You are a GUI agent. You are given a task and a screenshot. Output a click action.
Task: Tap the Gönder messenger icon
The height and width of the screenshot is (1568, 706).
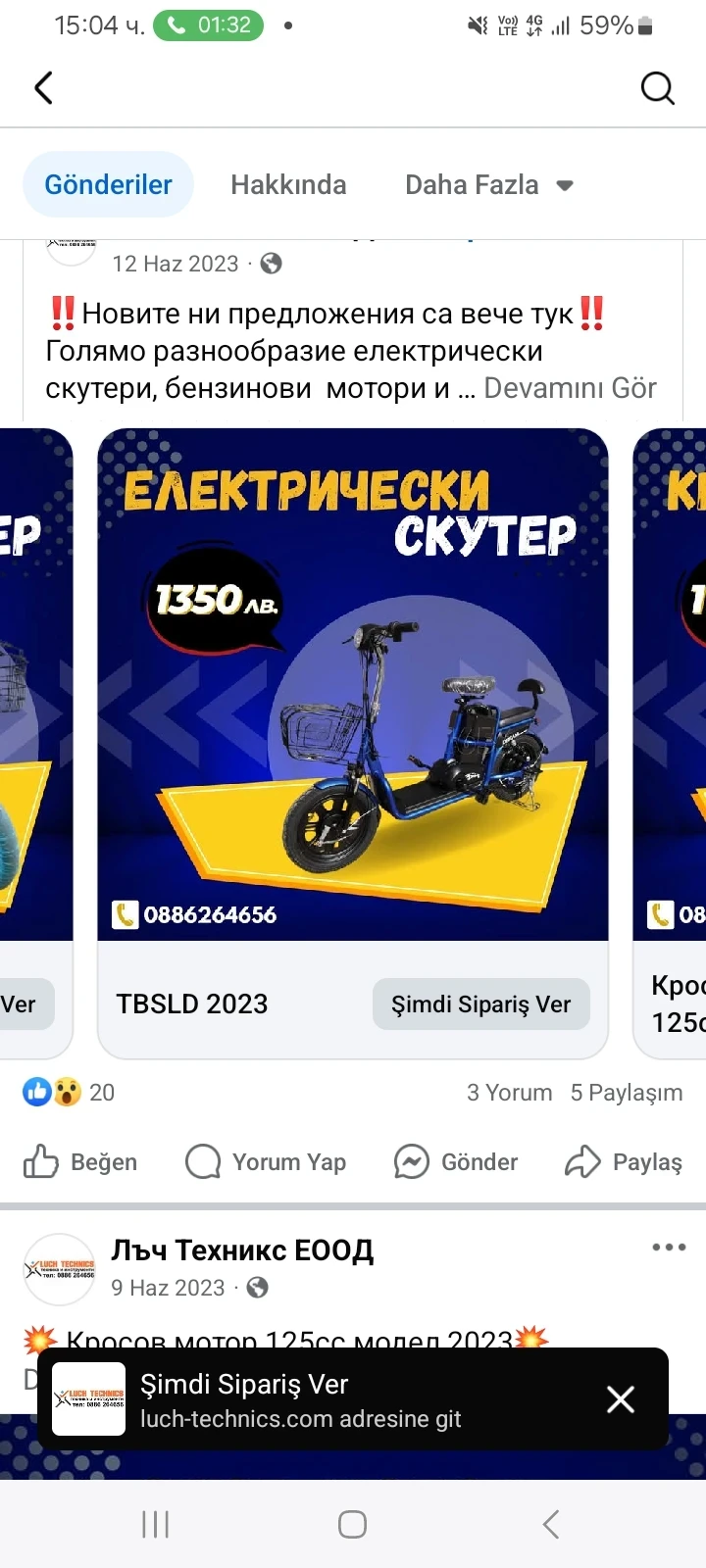pyautogui.click(x=411, y=1161)
